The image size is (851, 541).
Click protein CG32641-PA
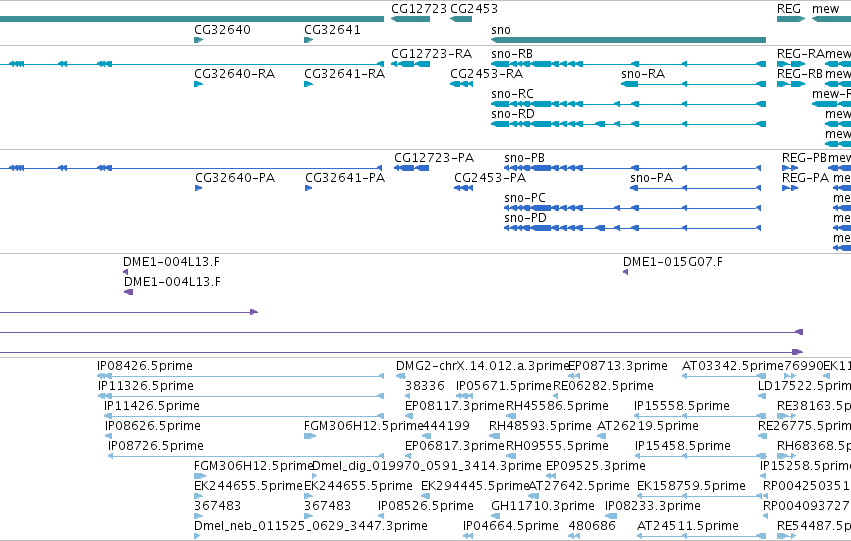coord(308,188)
